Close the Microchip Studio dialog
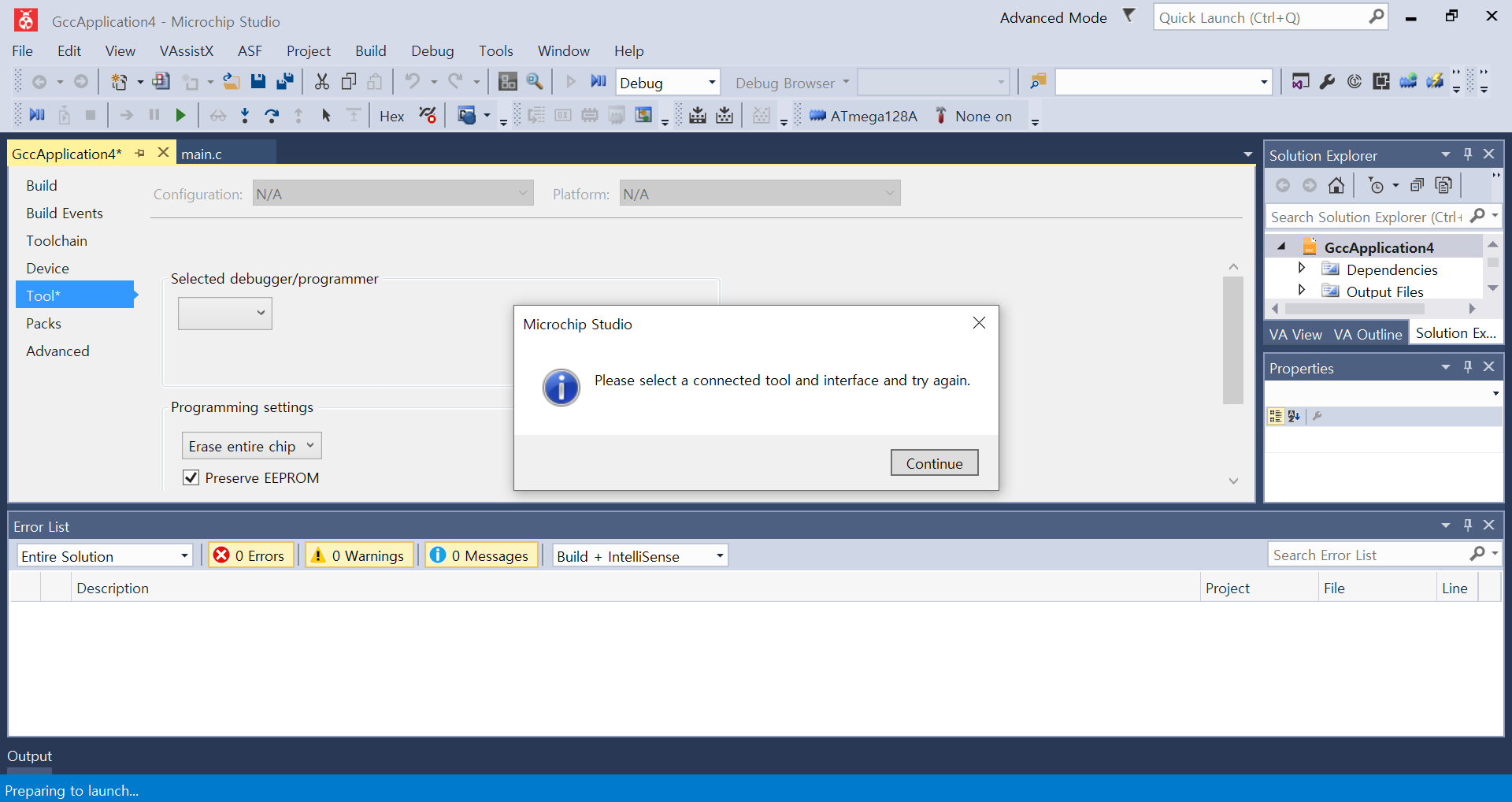 (979, 323)
